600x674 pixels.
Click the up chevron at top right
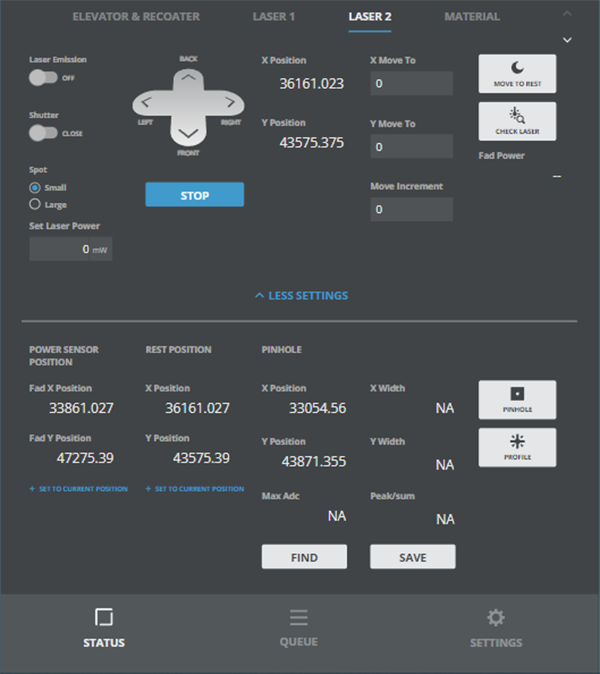(x=568, y=14)
